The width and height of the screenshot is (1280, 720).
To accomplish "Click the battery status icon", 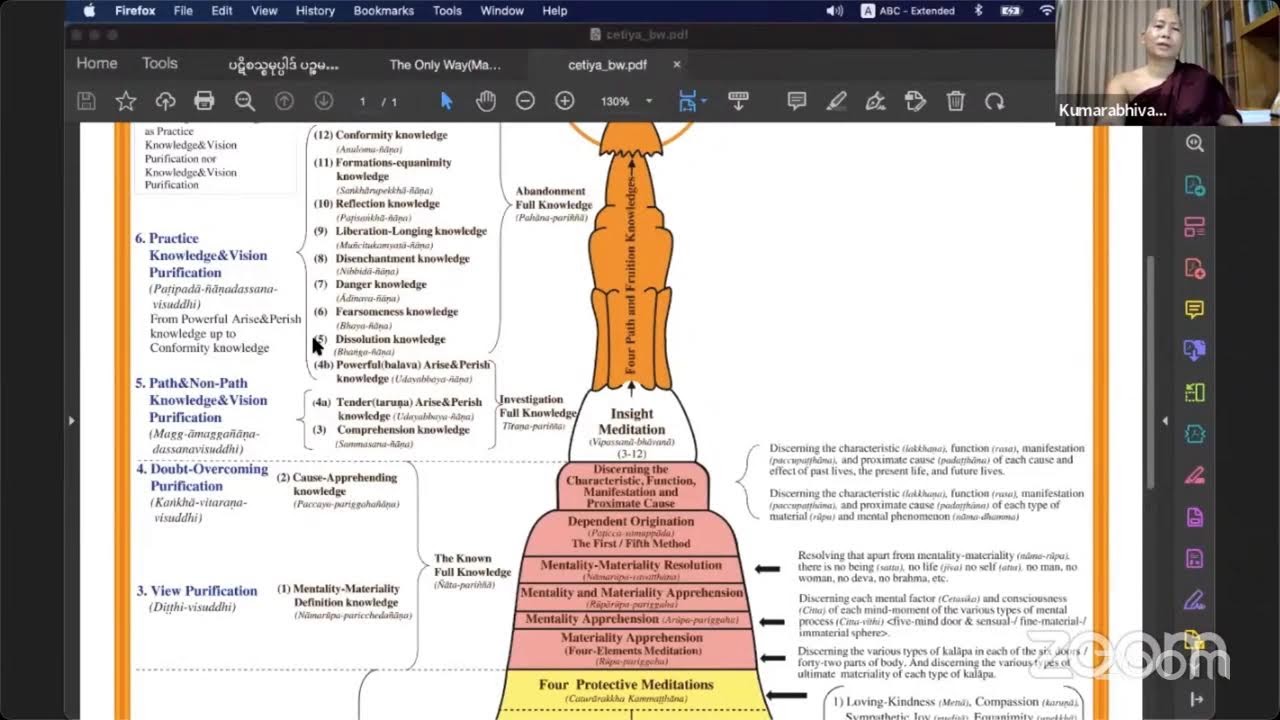I will pos(1011,11).
